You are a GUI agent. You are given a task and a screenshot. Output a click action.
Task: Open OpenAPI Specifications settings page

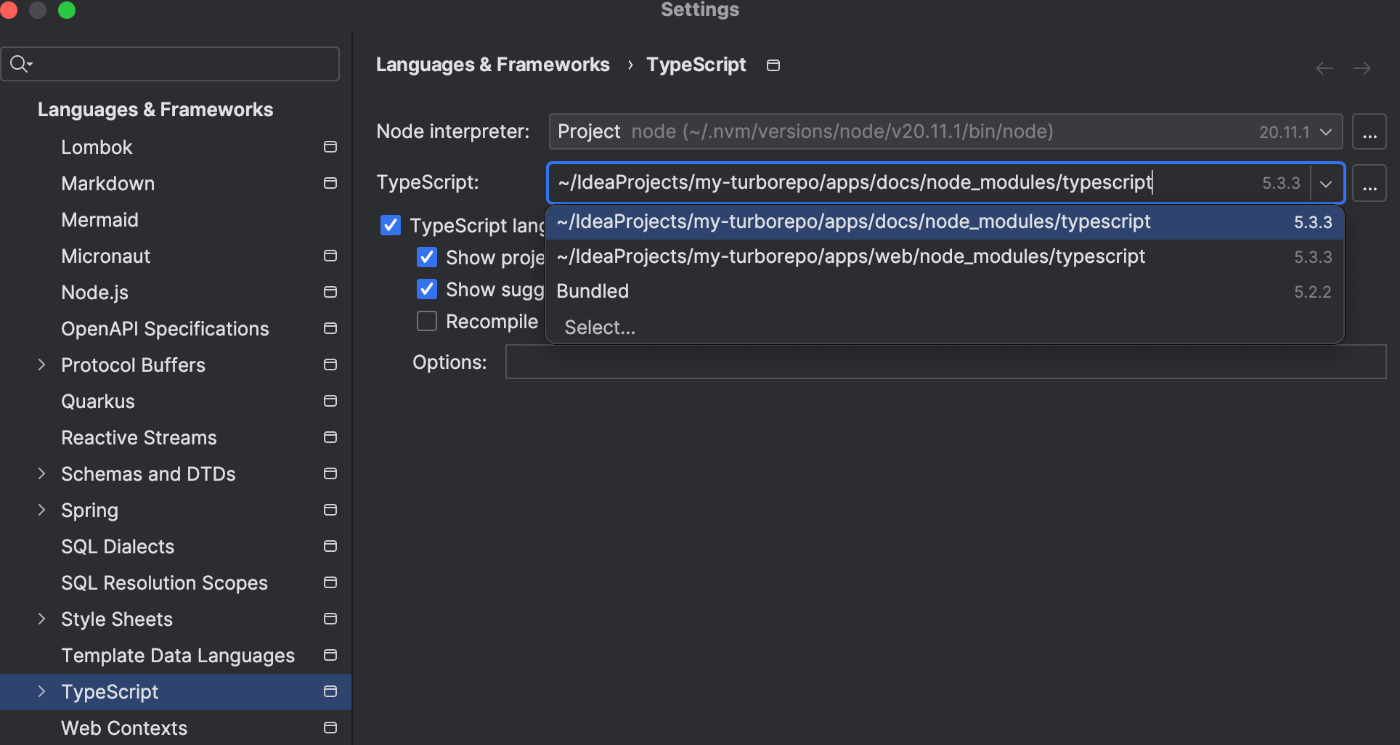[165, 328]
